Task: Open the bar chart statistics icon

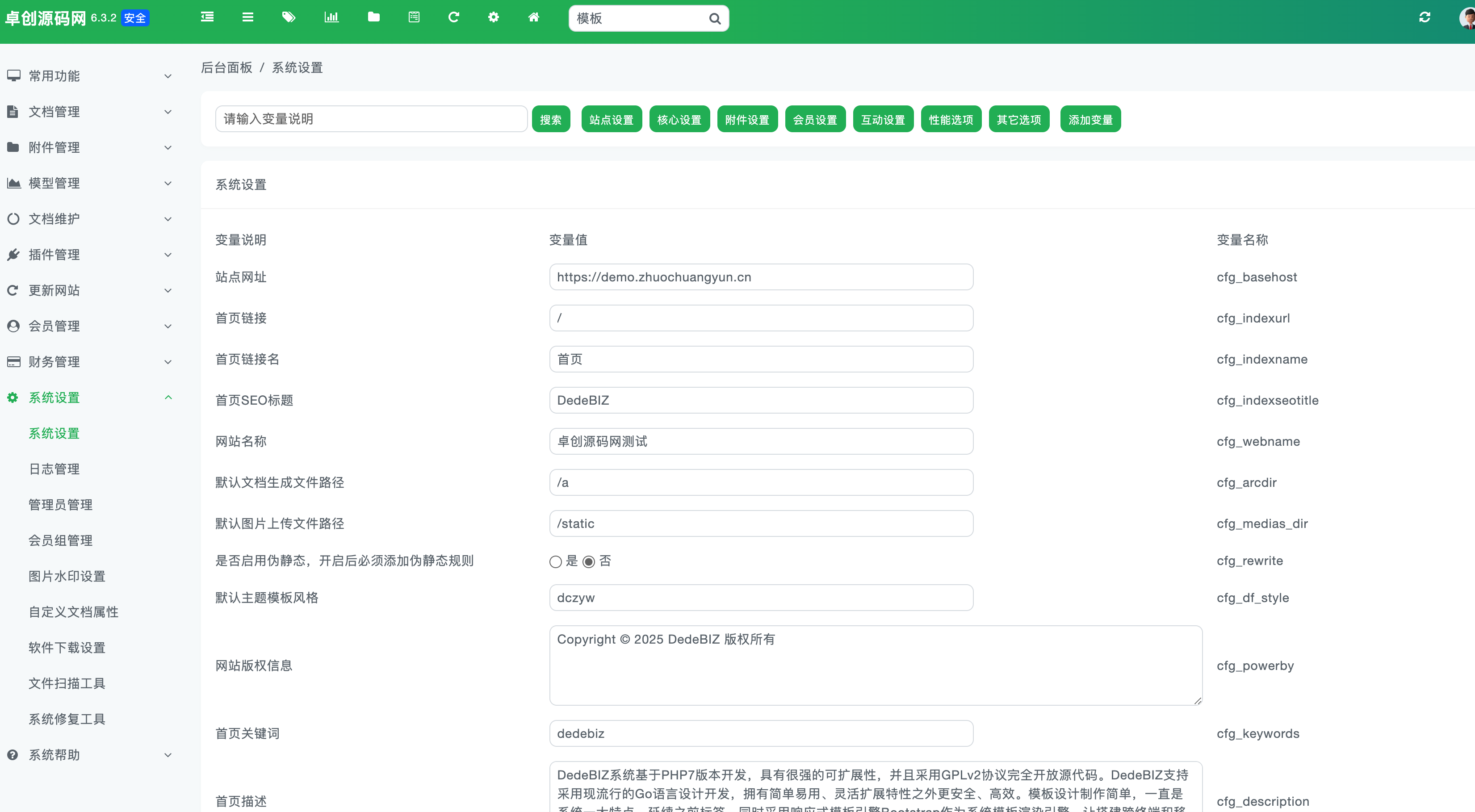Action: pos(331,17)
